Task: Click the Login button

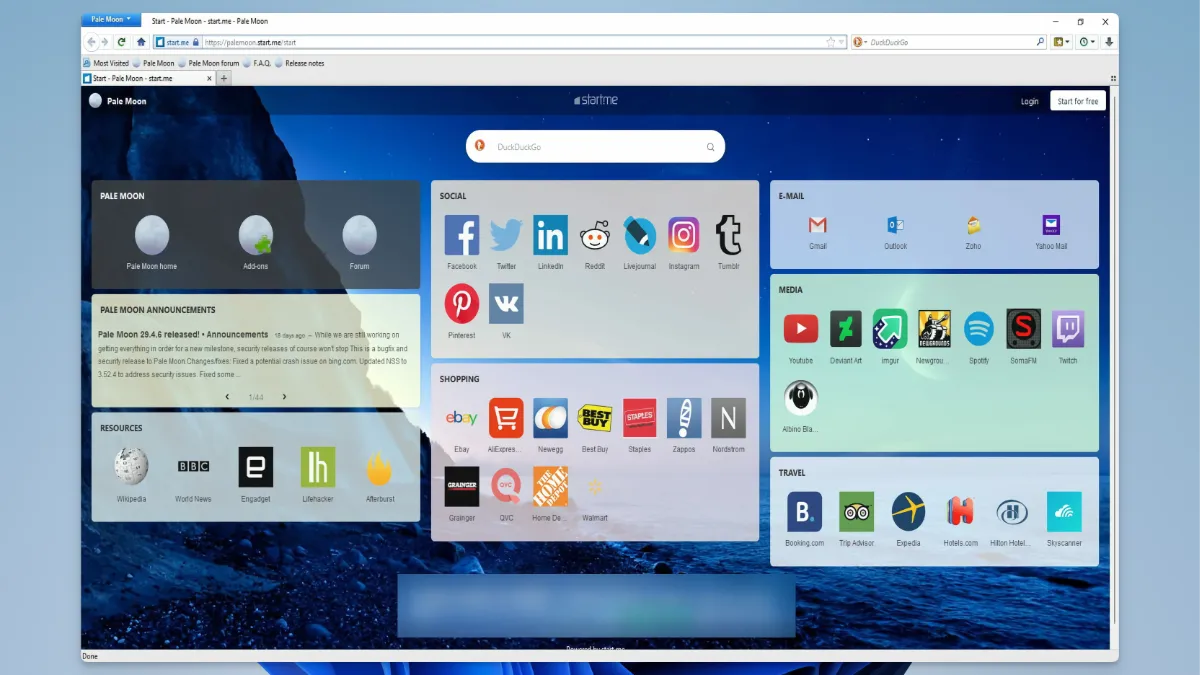Action: pos(1029,101)
